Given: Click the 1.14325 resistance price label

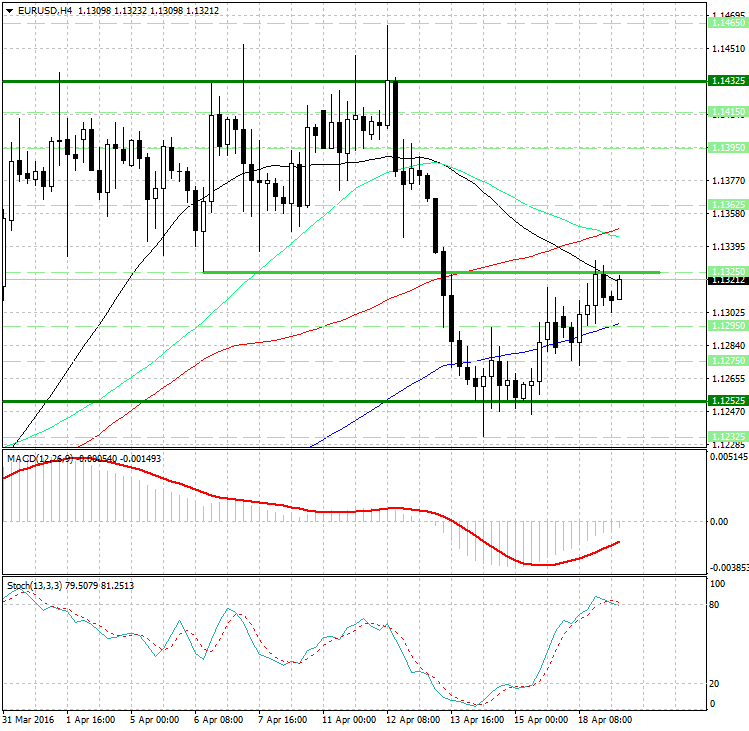Looking at the screenshot, I should [728, 81].
